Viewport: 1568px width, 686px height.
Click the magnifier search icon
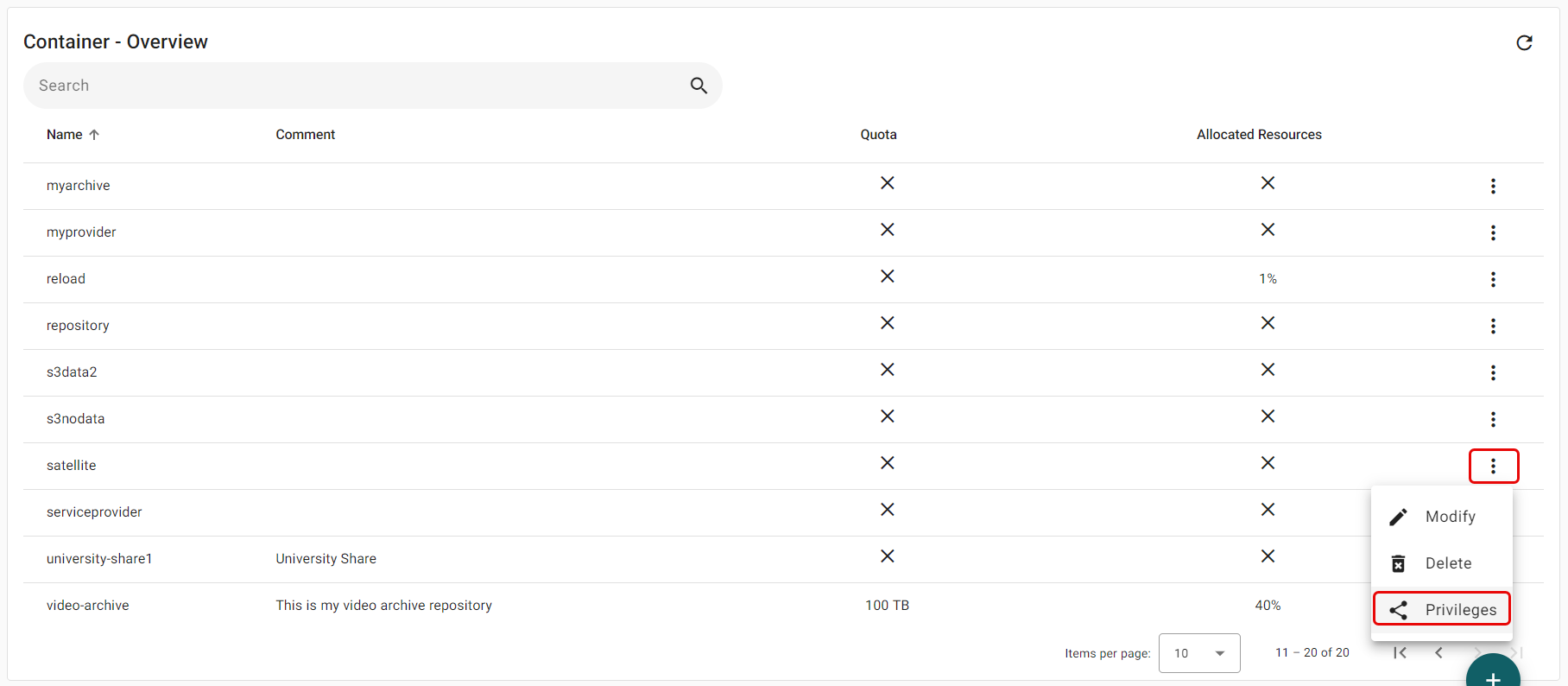699,86
